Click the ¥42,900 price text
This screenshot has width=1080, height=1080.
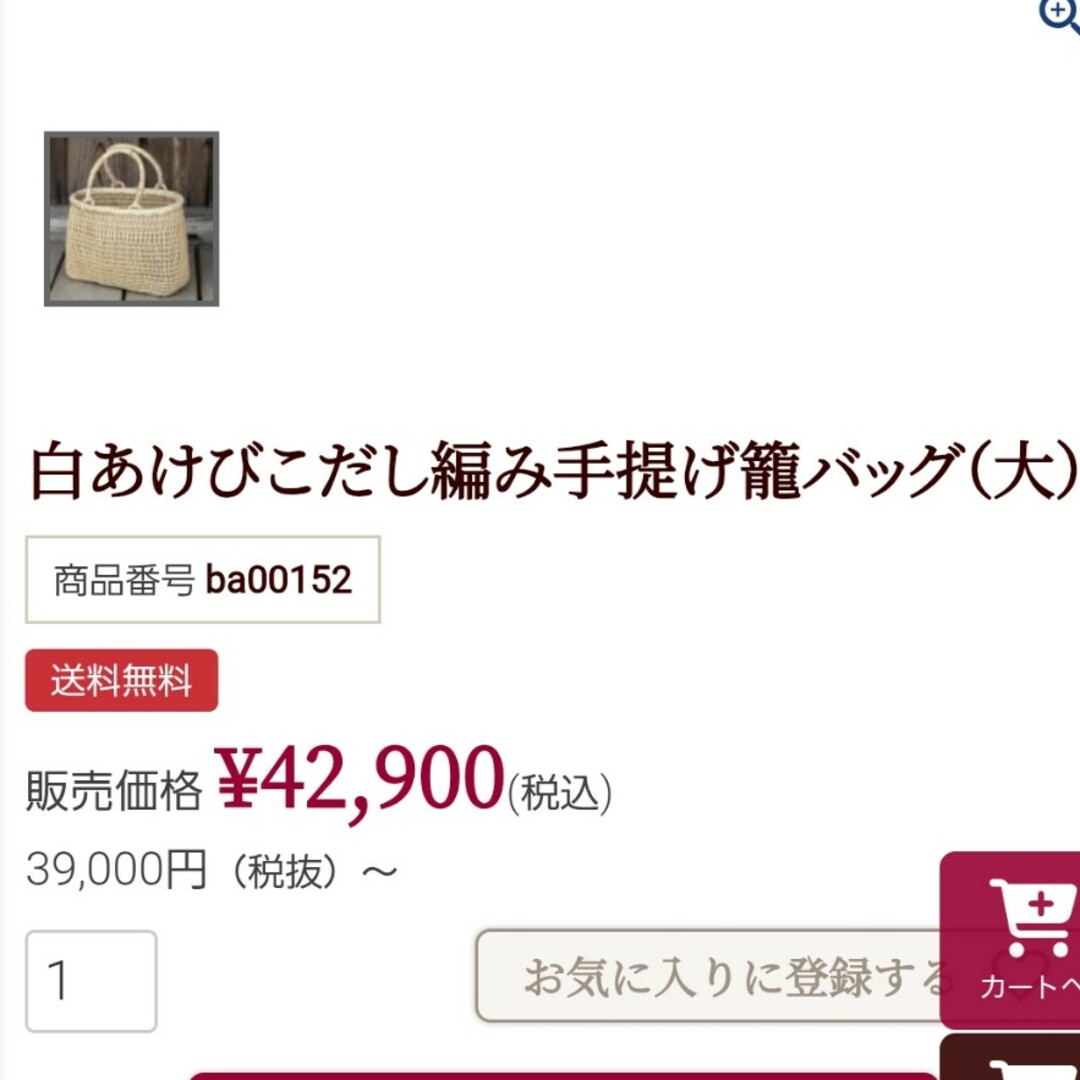360,782
